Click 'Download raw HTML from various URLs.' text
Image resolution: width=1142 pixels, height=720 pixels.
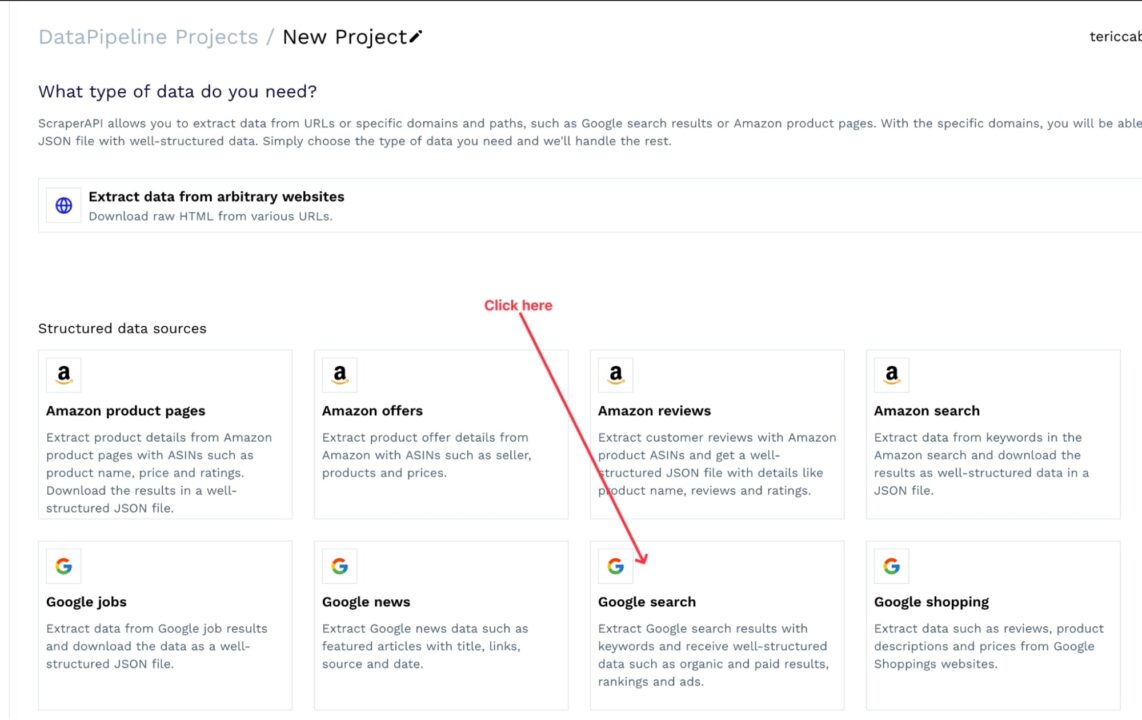point(210,216)
